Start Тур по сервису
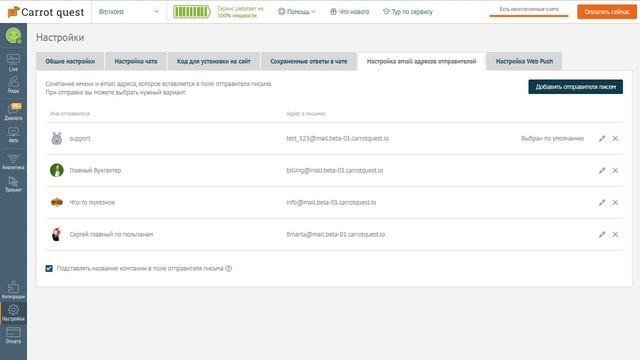Image resolution: width=640 pixels, height=360 pixels. 407,12
